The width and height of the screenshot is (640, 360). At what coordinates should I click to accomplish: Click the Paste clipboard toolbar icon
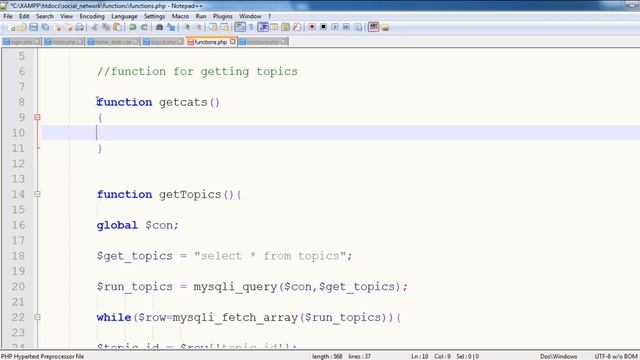pos(118,27)
